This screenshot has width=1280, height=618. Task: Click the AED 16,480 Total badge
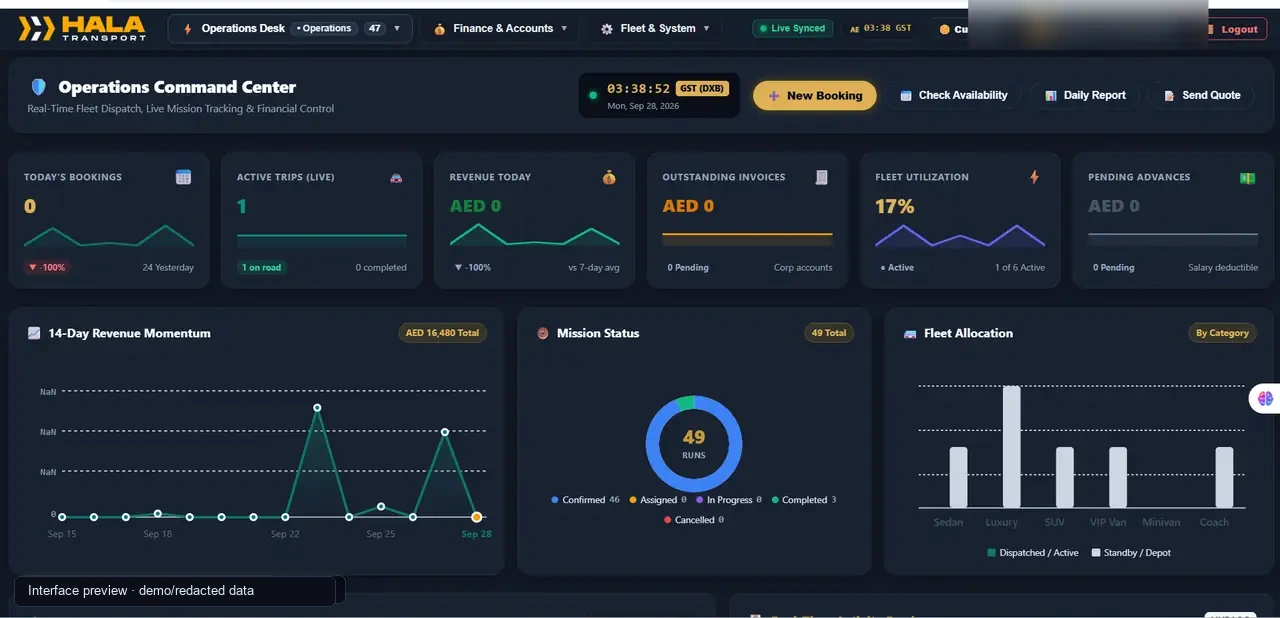pos(442,333)
